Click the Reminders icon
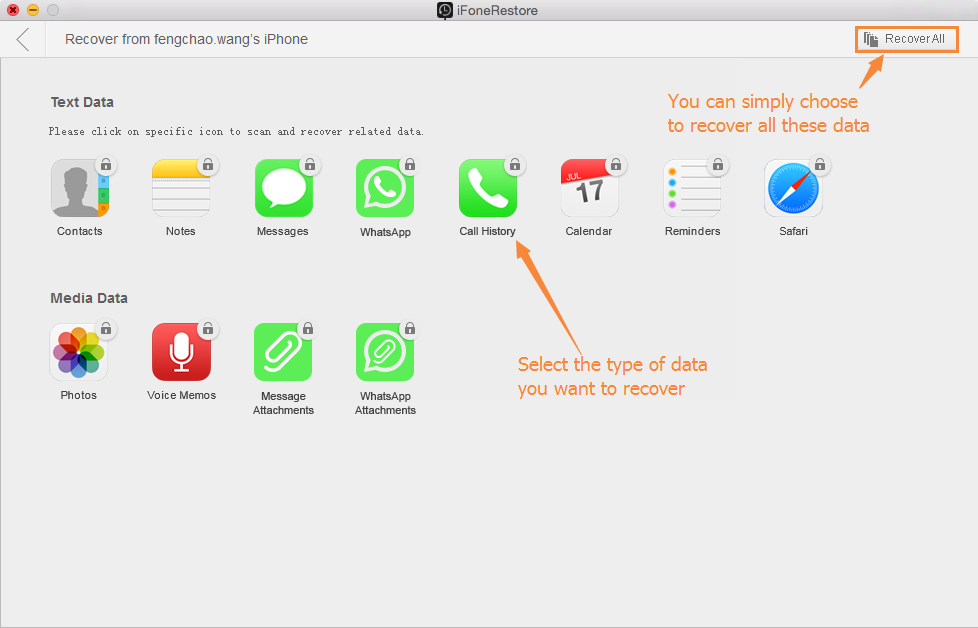The height and width of the screenshot is (628, 978). (x=692, y=188)
